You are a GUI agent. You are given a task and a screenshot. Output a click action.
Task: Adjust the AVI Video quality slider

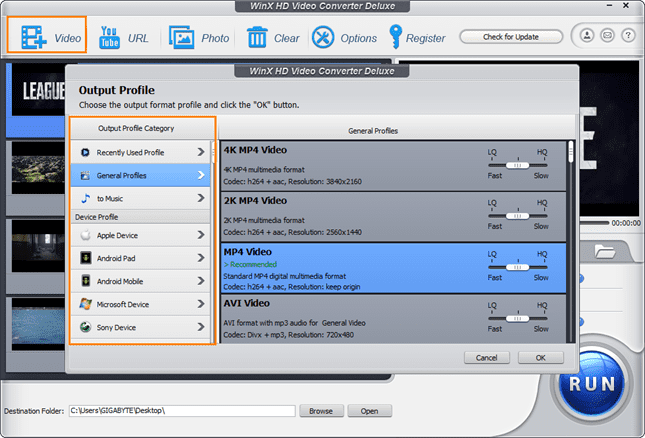point(517,318)
